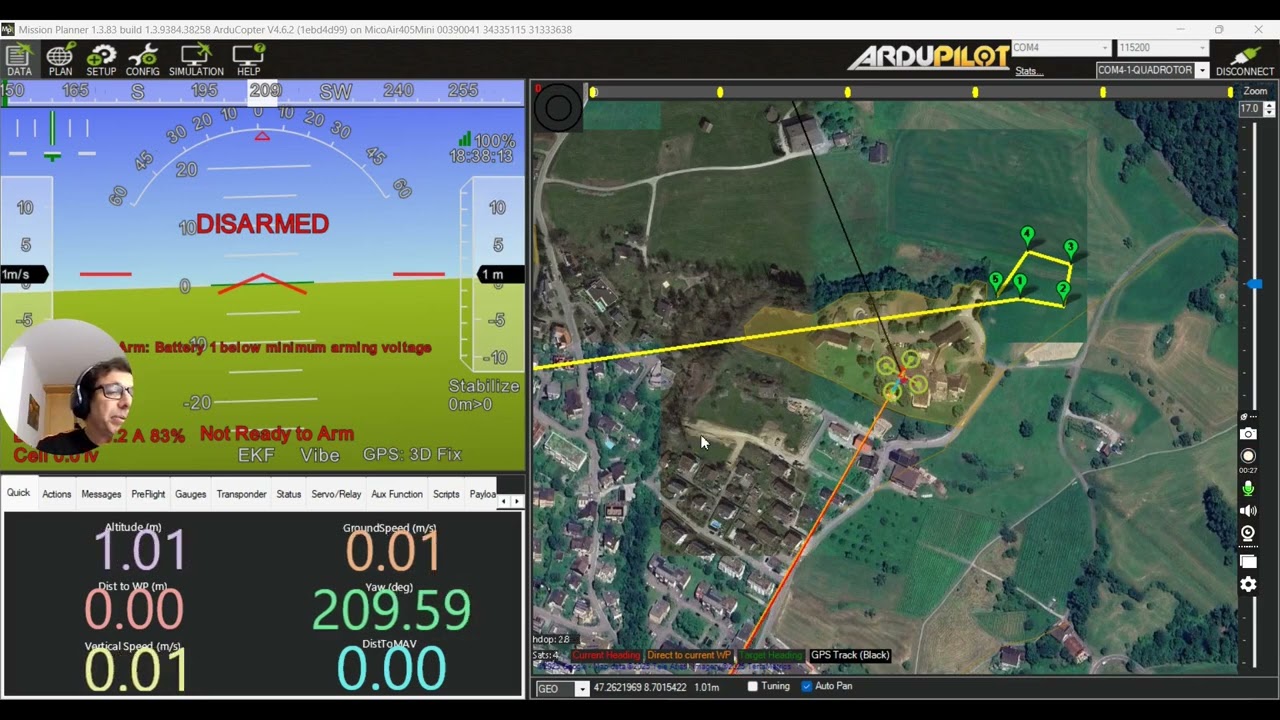Click the Altitude (m) 1.01 readout

(x=140, y=550)
